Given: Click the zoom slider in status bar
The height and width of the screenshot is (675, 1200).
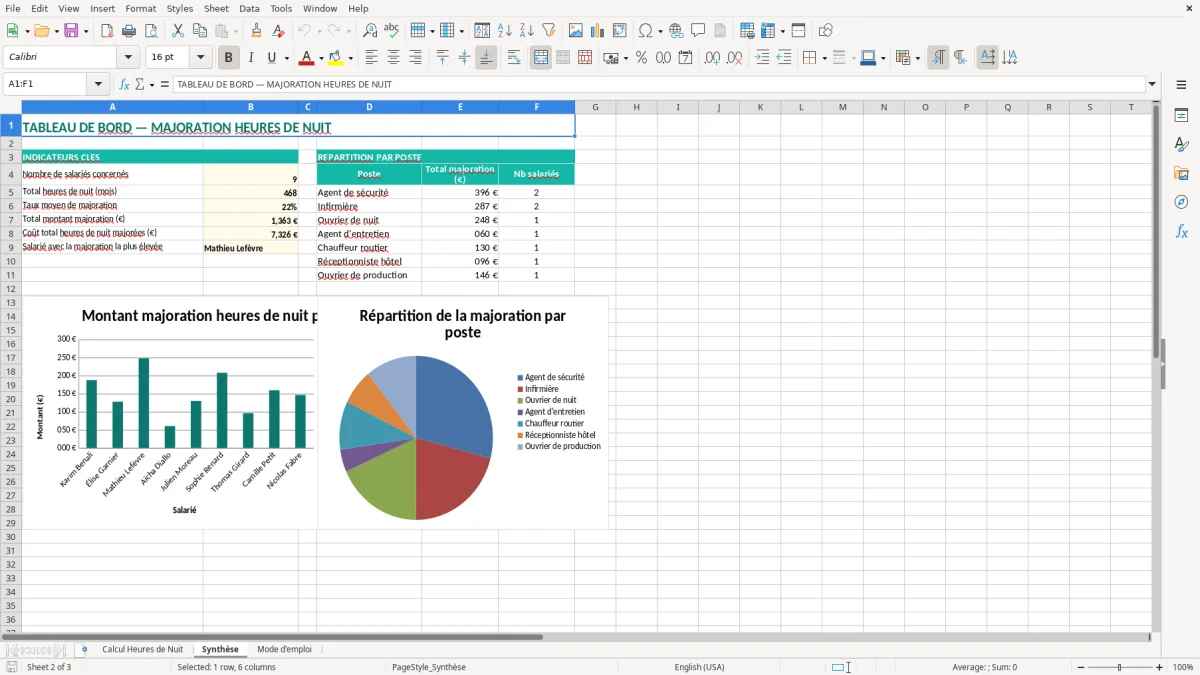Looking at the screenshot, I should 1119,667.
